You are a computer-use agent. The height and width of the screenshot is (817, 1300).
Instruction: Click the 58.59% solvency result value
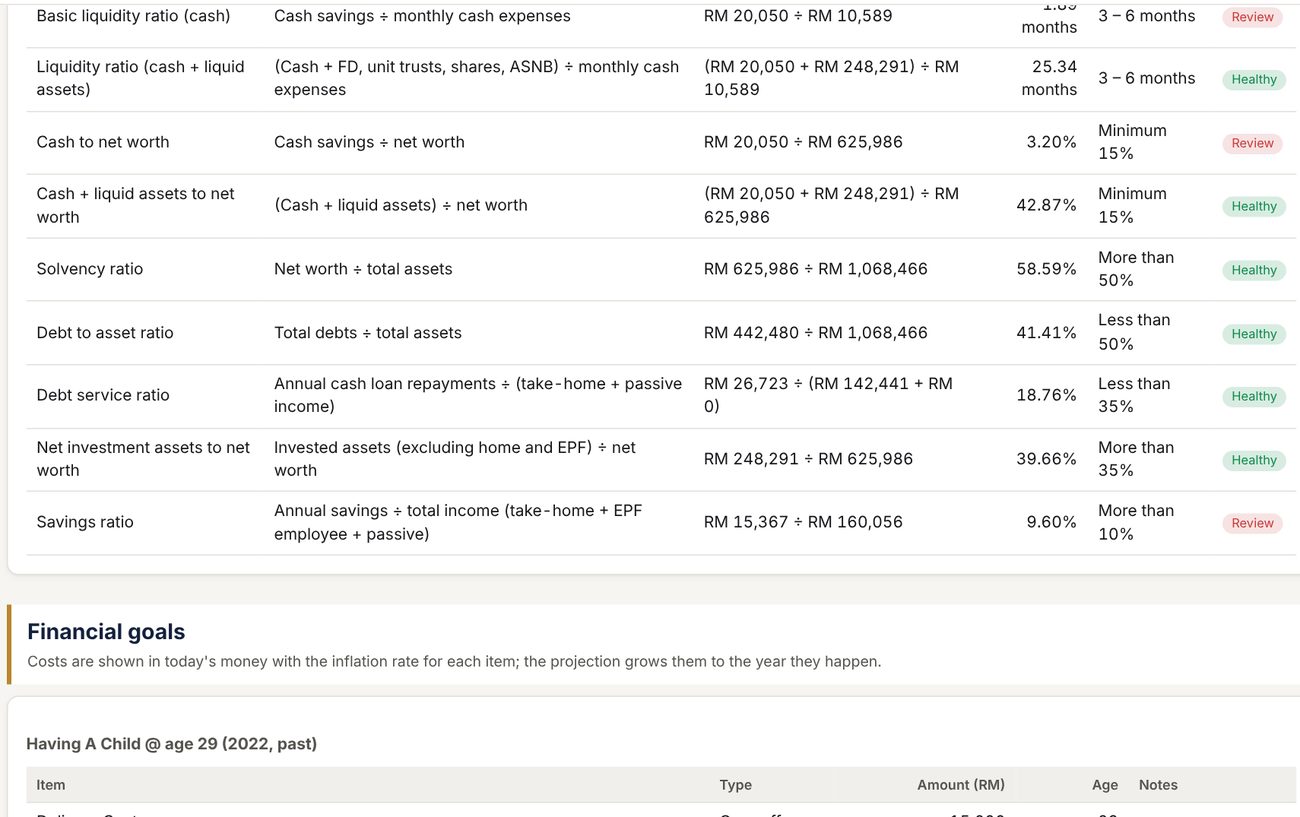point(1046,269)
